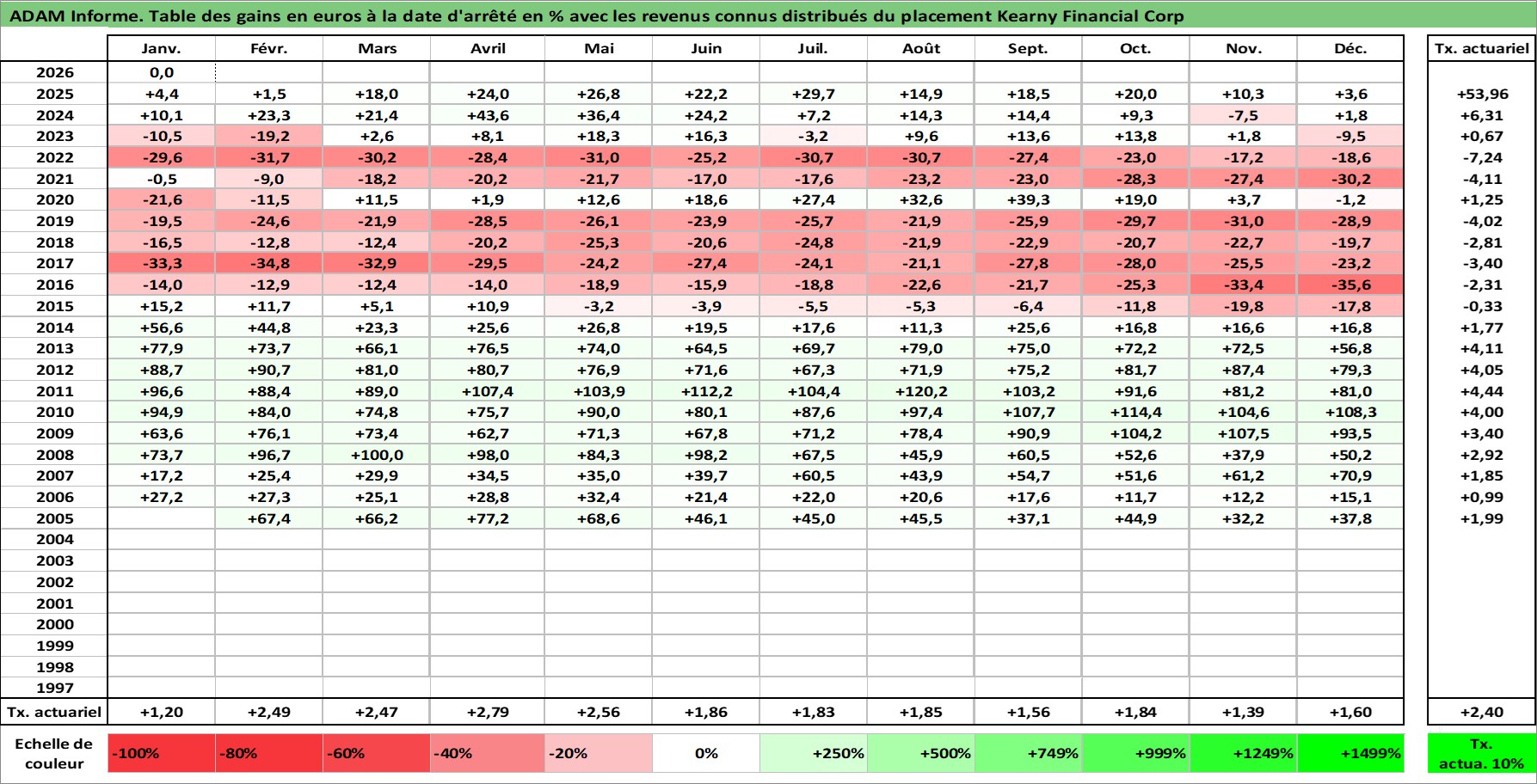Image resolution: width=1537 pixels, height=784 pixels.
Task: Click the +67,4 cell for February 2005
Action: (269, 518)
